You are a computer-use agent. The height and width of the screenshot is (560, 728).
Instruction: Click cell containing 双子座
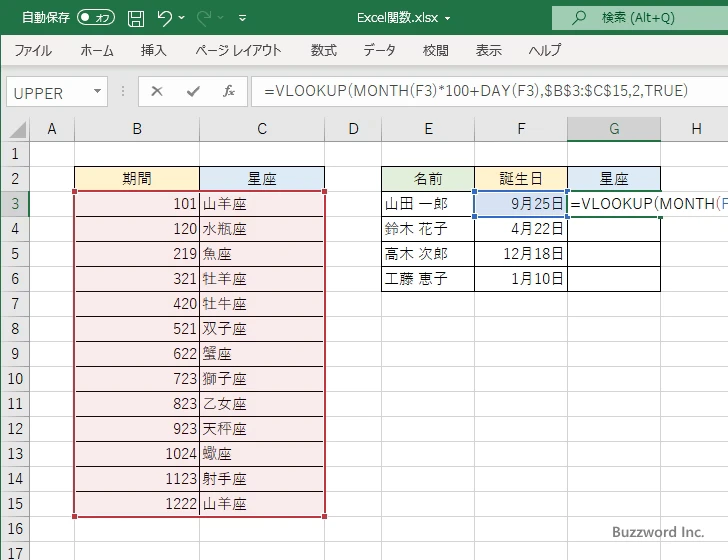tap(262, 329)
